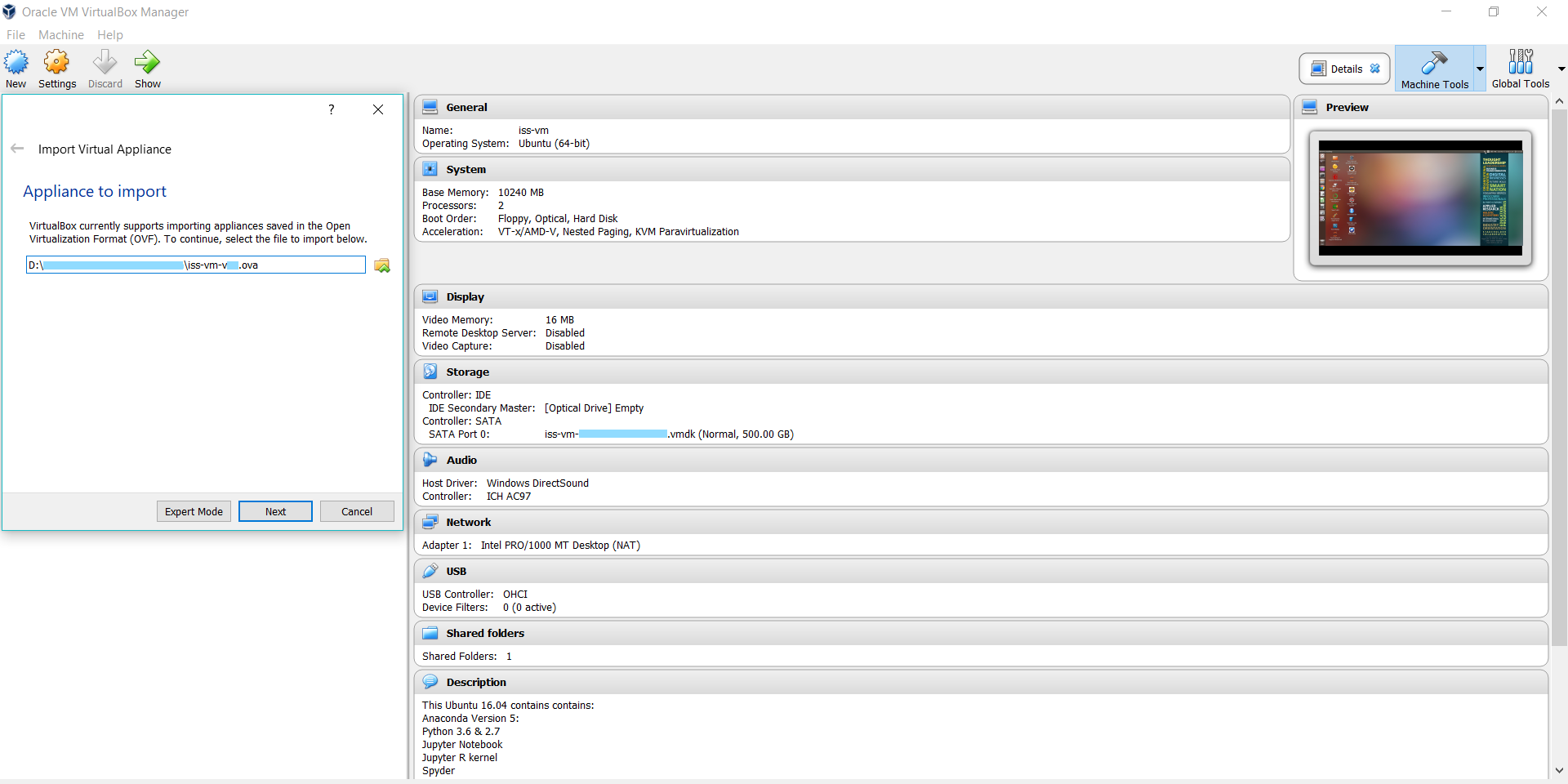Click the vertical scrollbar thumb in details pane

[1559, 377]
